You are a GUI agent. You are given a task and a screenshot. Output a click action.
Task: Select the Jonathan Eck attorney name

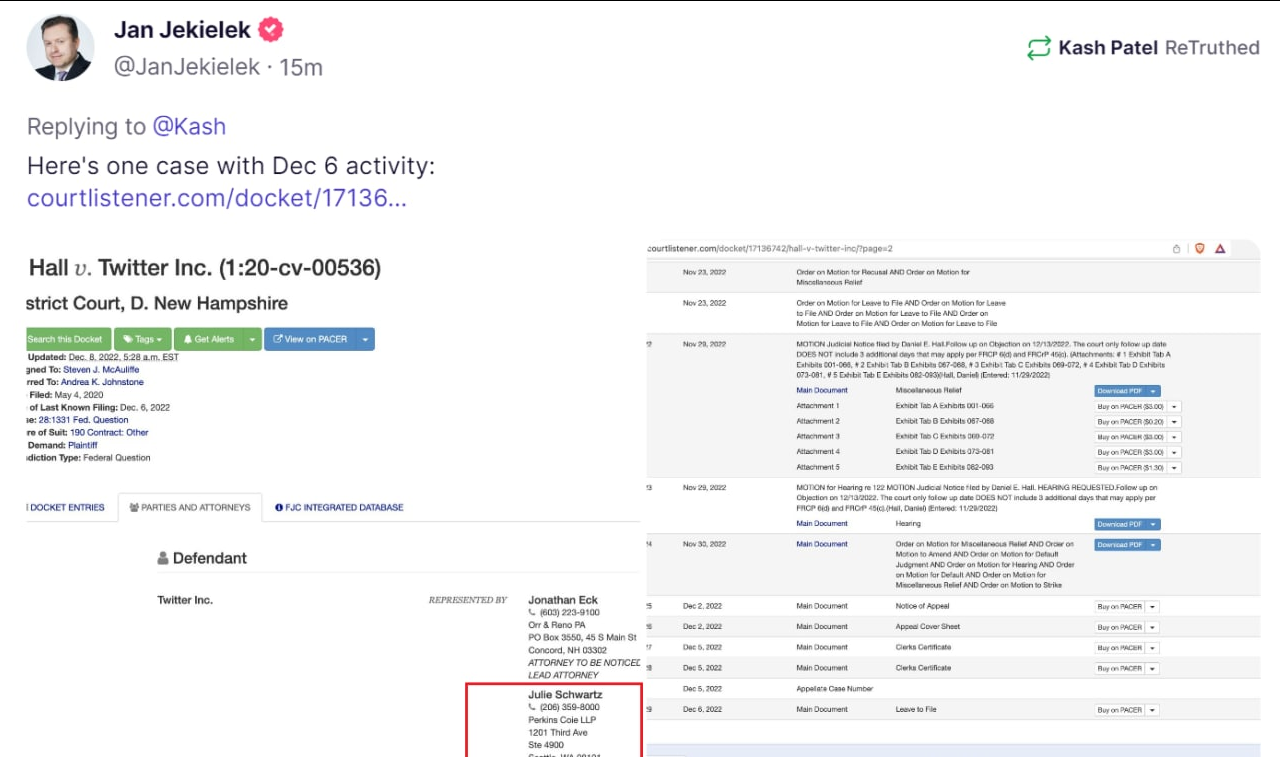(563, 600)
